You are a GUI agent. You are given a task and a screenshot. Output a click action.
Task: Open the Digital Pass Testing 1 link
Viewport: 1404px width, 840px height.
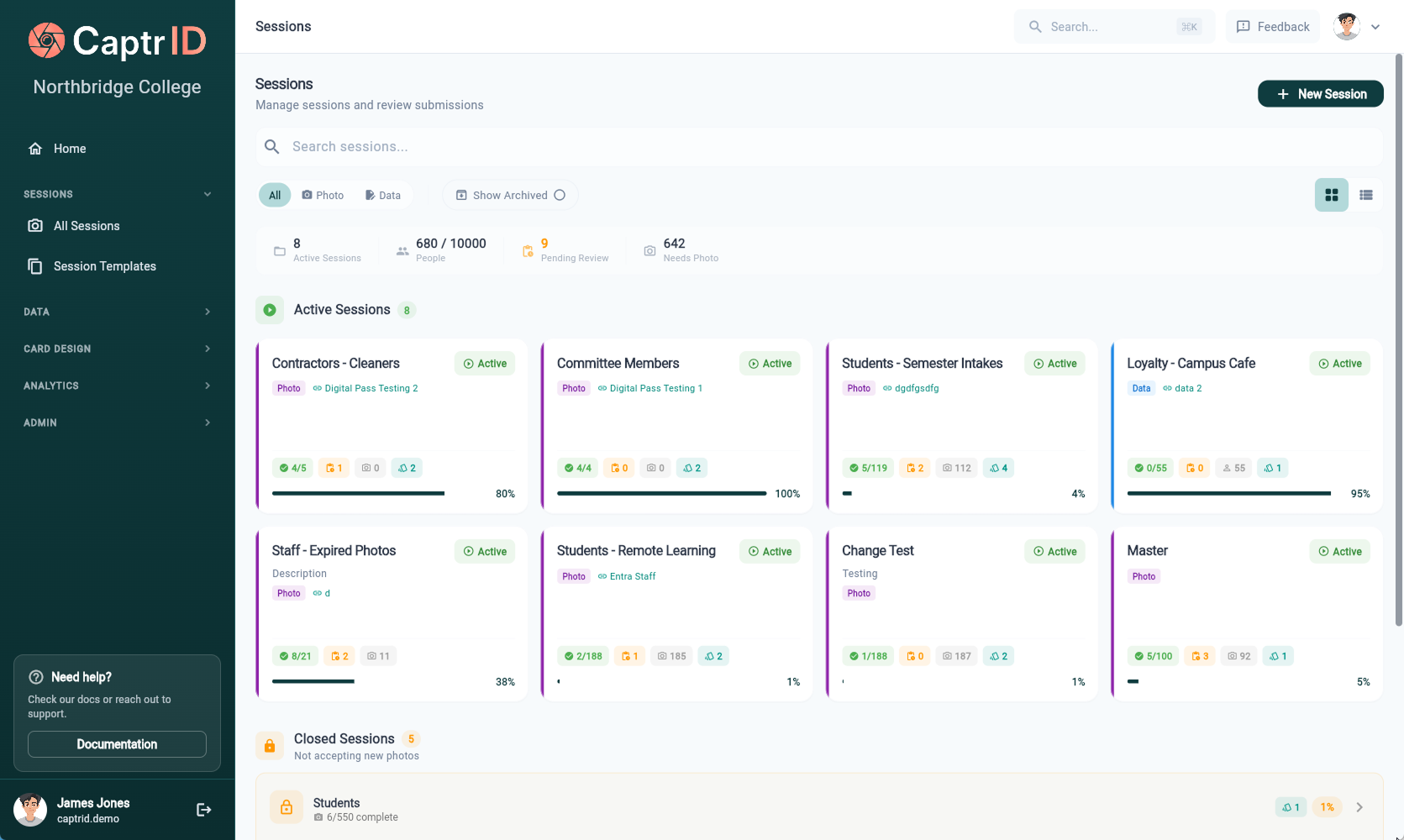(657, 388)
